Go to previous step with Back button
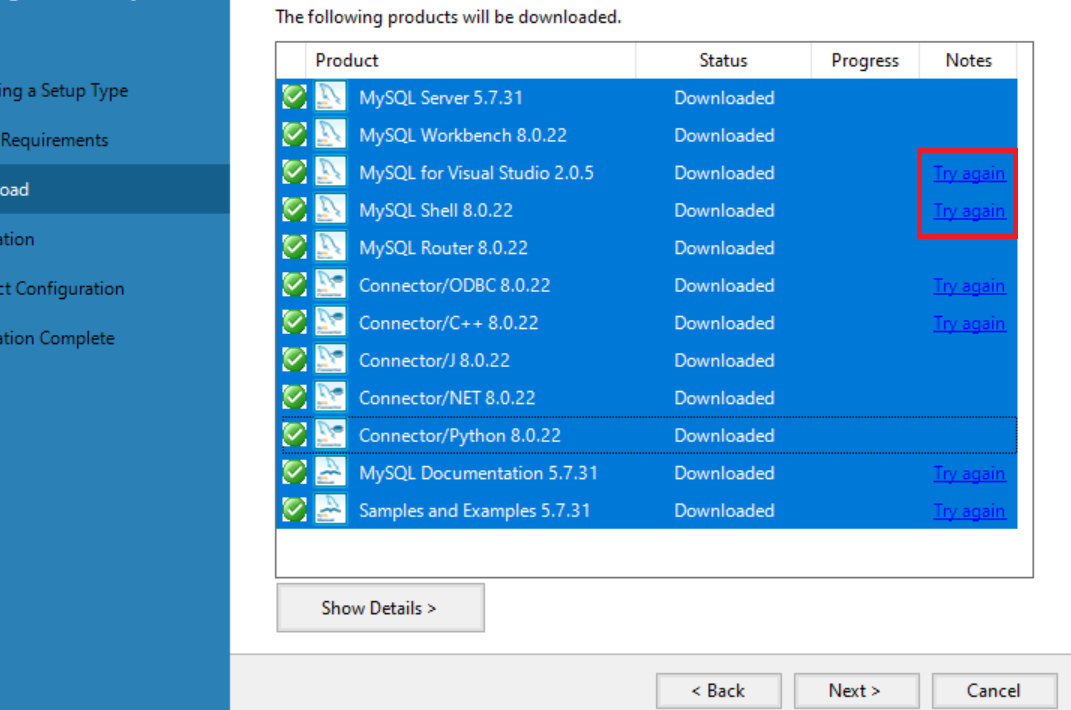 [719, 691]
